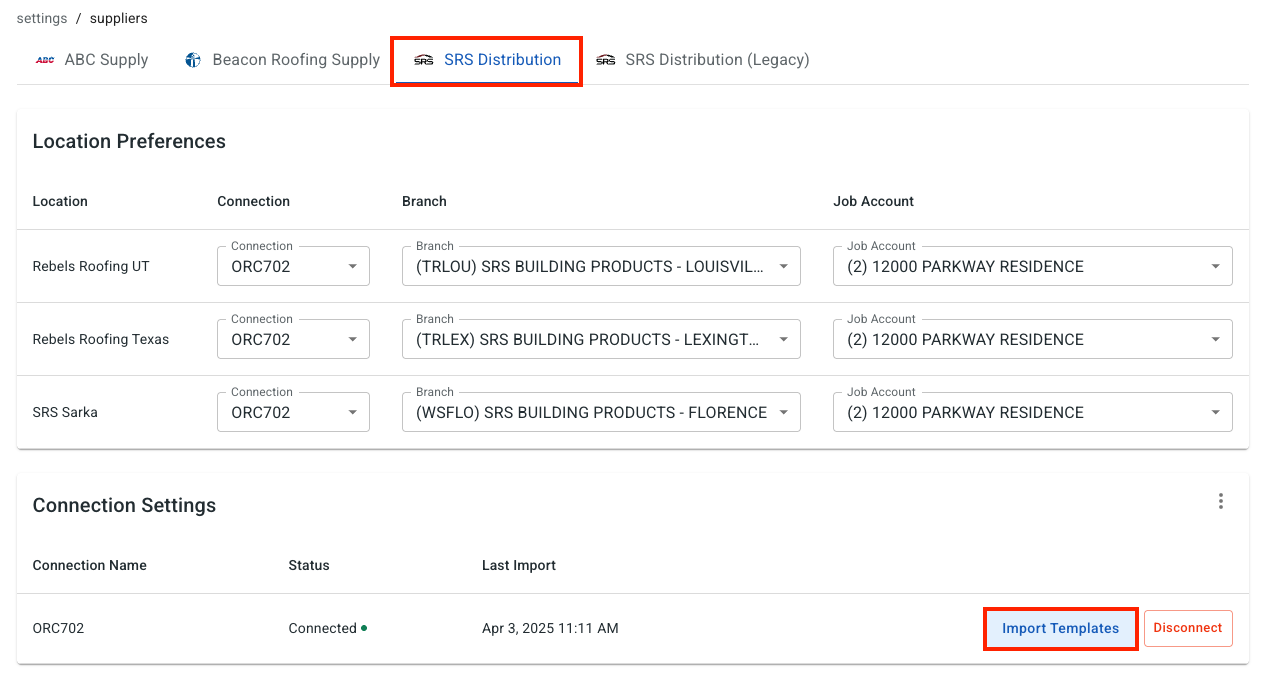The height and width of the screenshot is (682, 1272).
Task: Click the Location column header
Action: click(x=60, y=201)
